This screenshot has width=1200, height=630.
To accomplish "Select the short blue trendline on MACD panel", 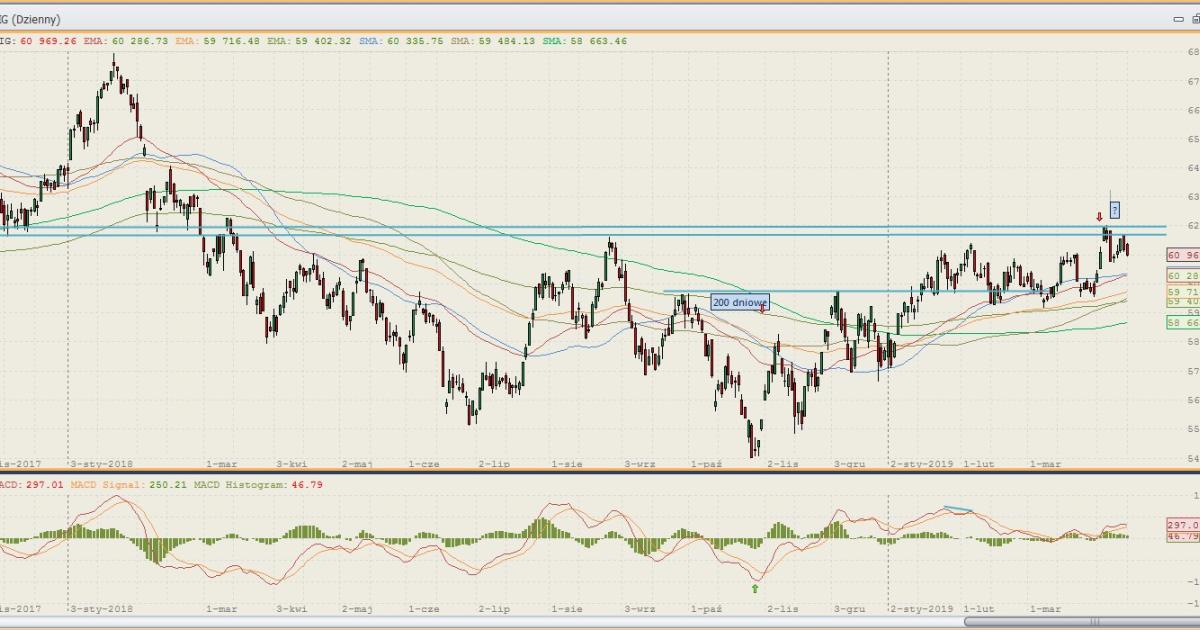I will pyautogui.click(x=957, y=510).
